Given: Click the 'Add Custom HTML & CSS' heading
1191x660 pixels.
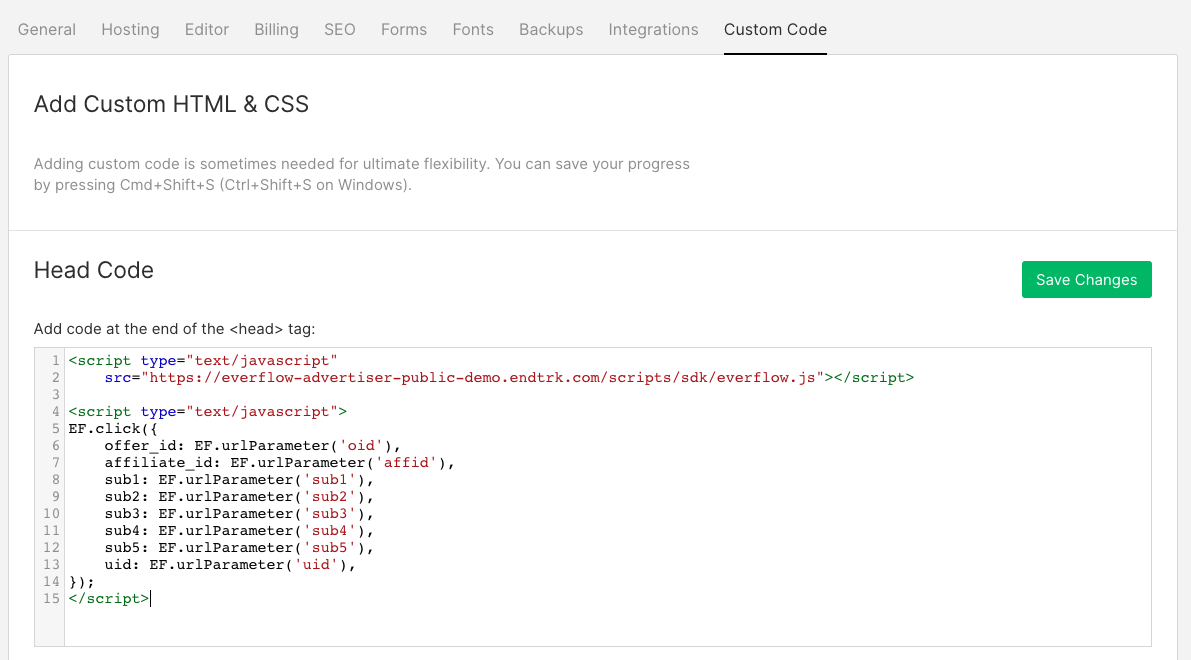Looking at the screenshot, I should (x=171, y=104).
